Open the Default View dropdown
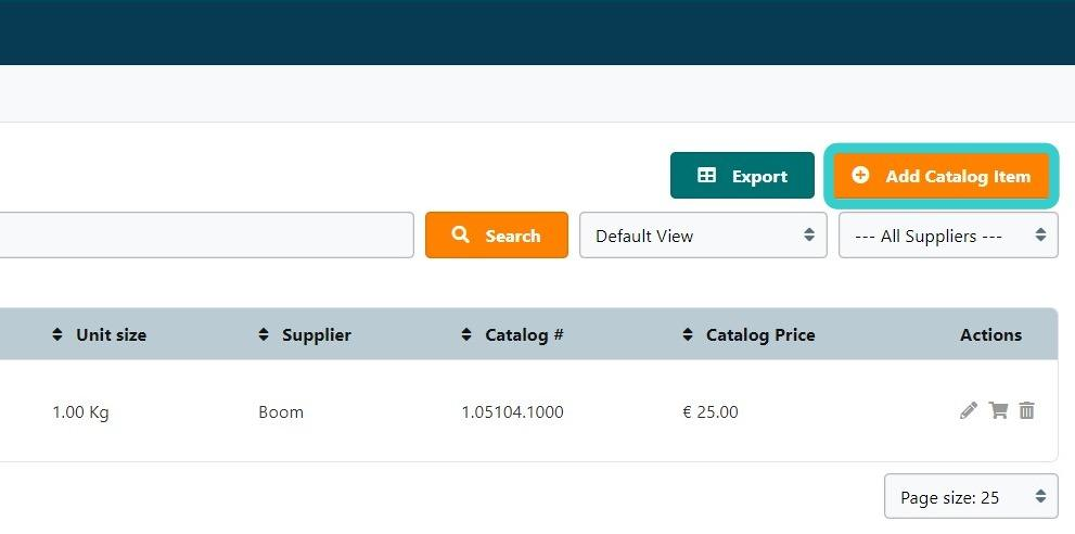This screenshot has height=534, width=1075. point(703,236)
